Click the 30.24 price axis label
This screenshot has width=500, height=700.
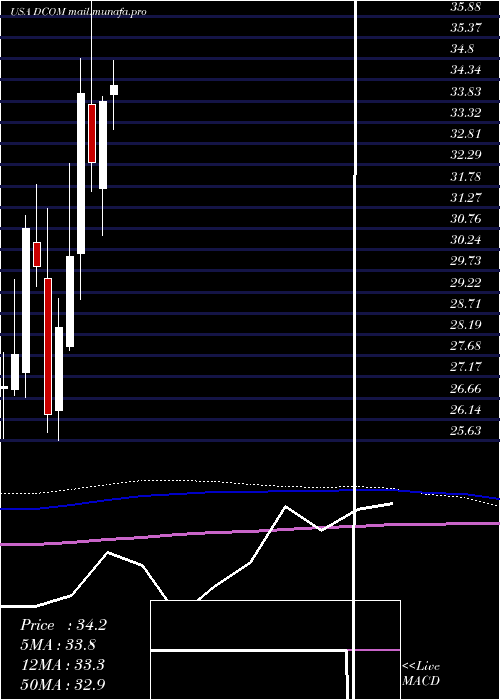pos(466,240)
